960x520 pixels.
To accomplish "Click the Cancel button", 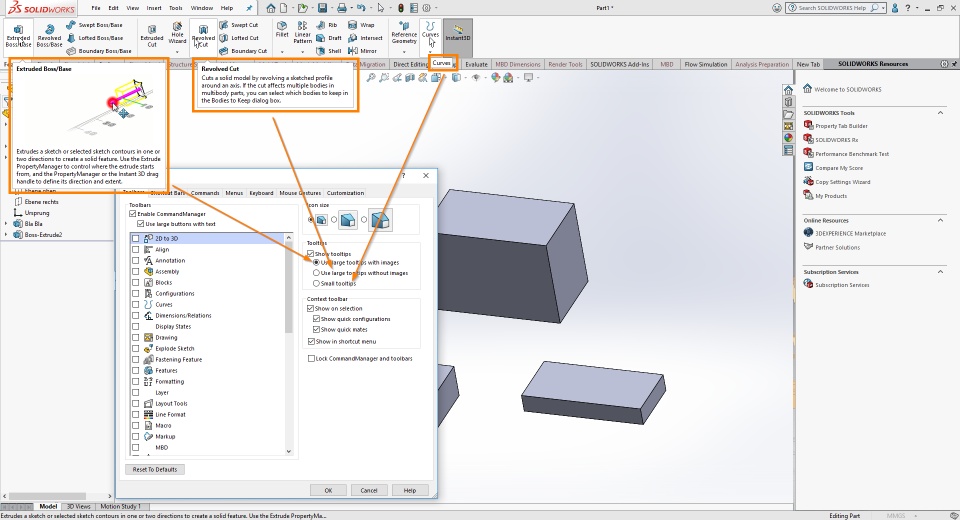I will 369,491.
